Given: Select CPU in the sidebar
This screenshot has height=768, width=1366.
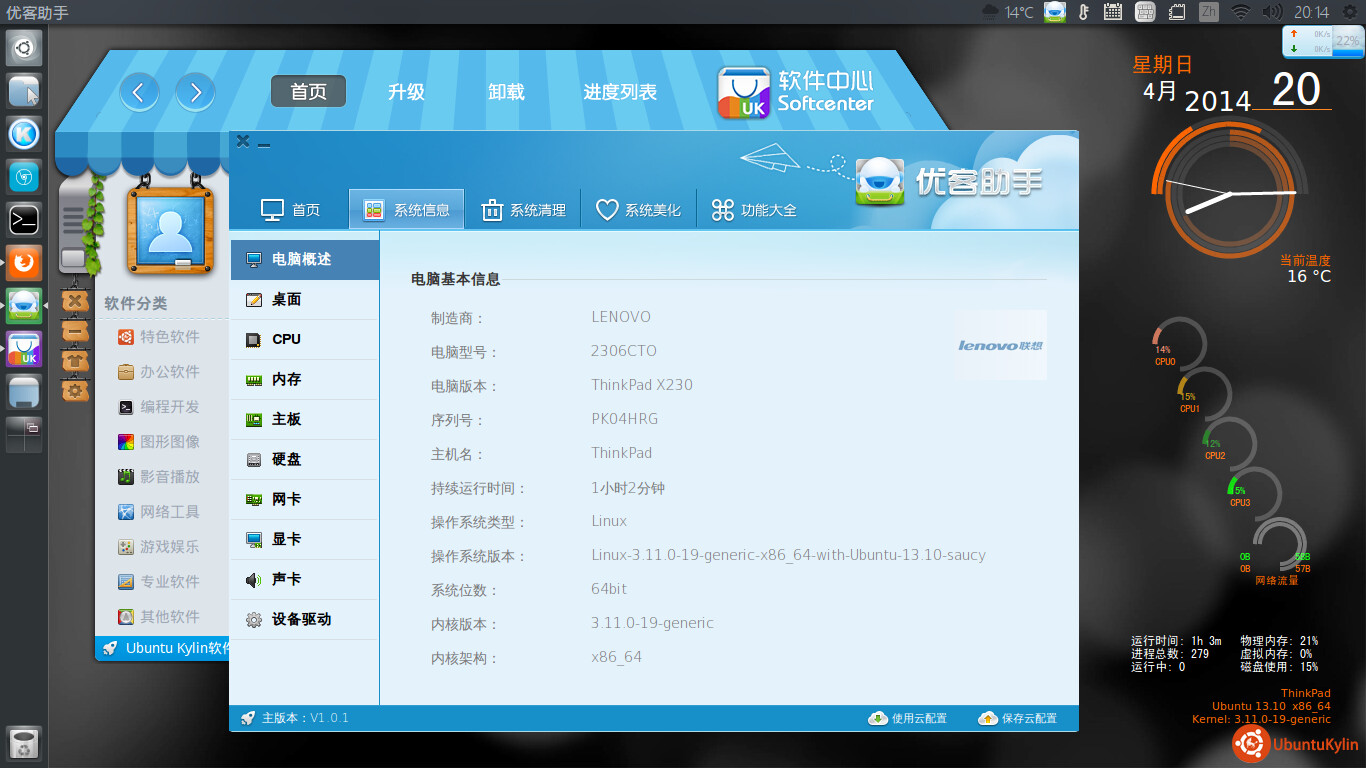Looking at the screenshot, I should [286, 339].
